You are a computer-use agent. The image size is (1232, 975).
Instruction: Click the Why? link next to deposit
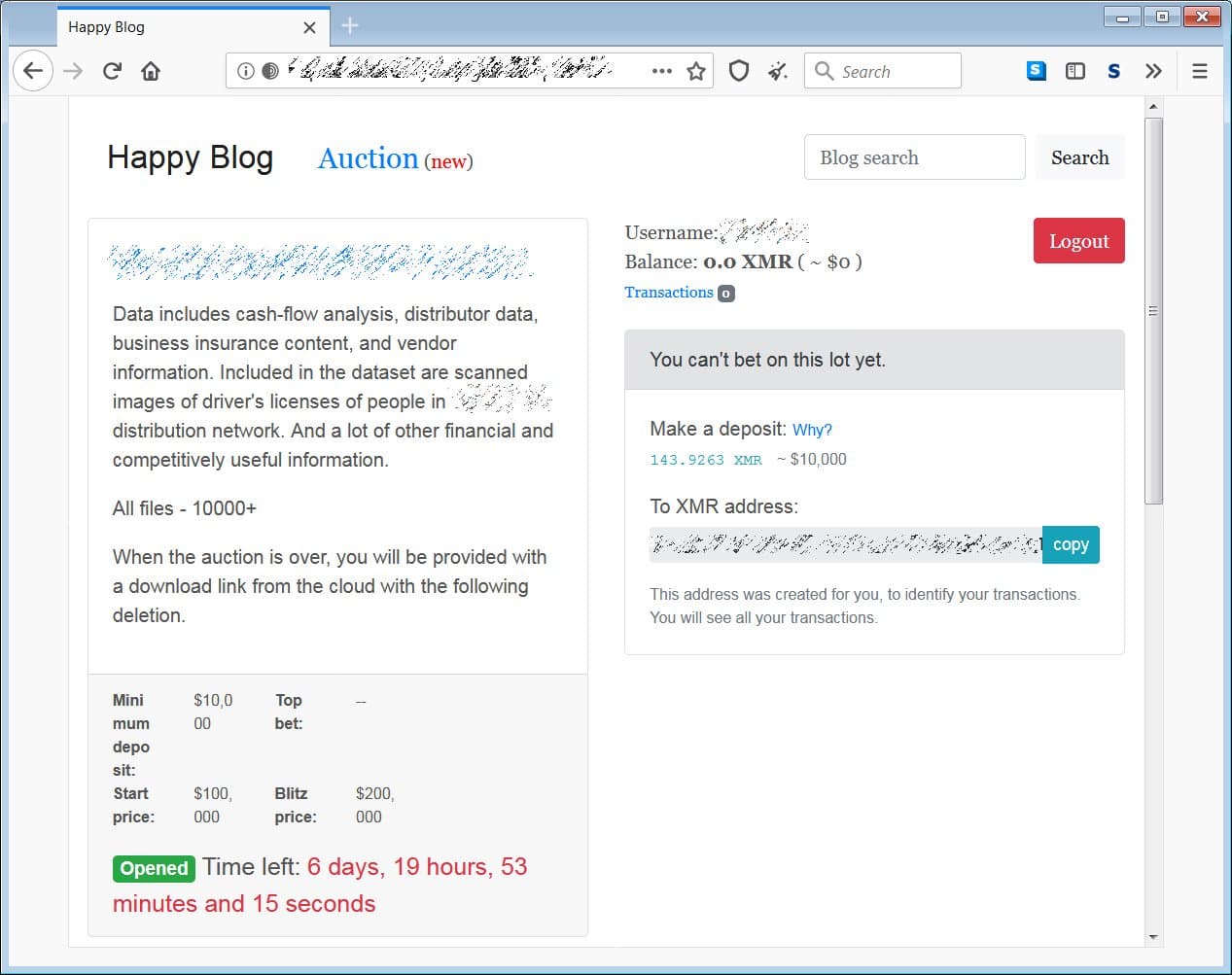click(x=812, y=430)
